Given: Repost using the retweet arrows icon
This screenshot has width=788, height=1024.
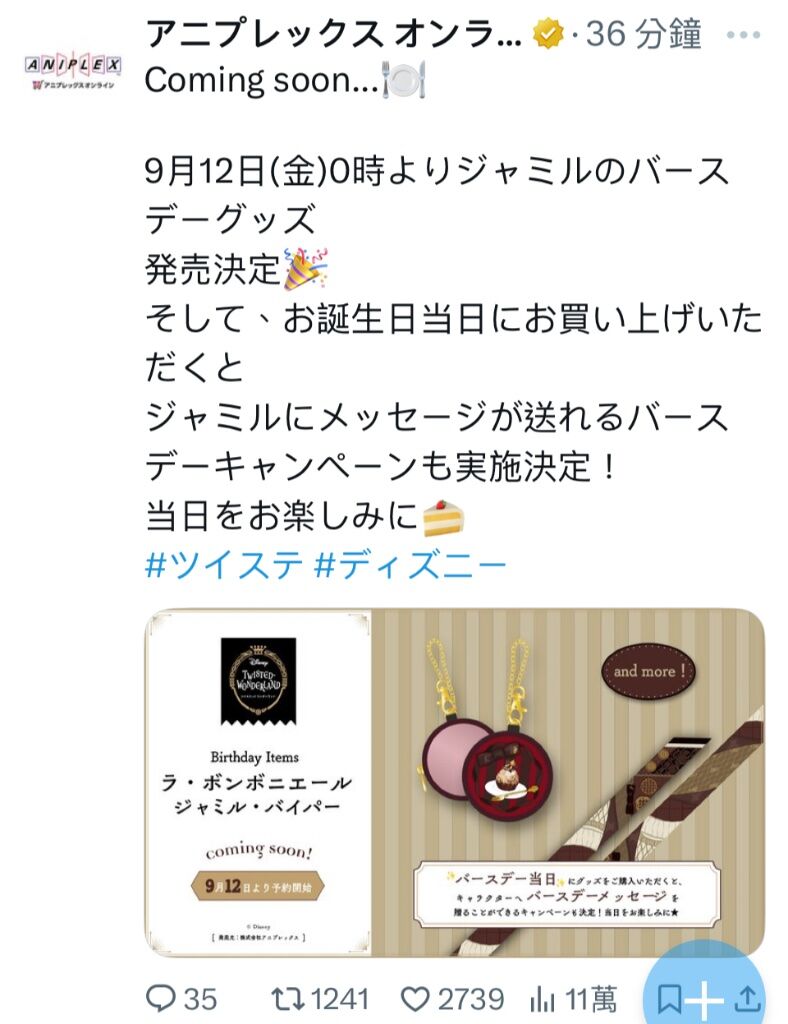Looking at the screenshot, I should point(288,999).
